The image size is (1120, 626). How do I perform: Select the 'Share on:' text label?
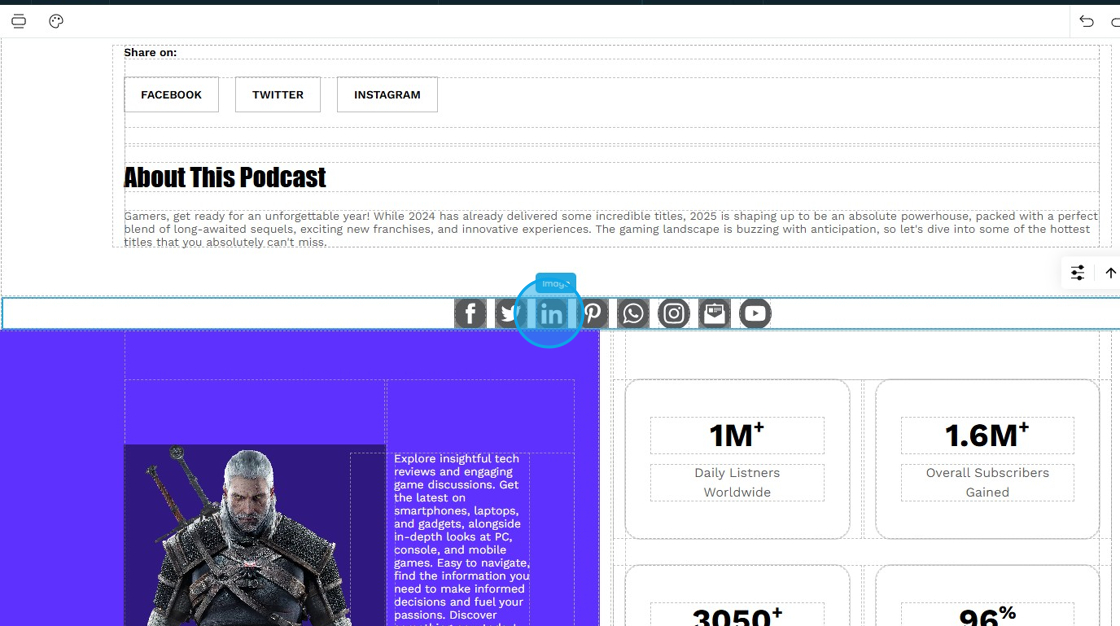click(150, 52)
